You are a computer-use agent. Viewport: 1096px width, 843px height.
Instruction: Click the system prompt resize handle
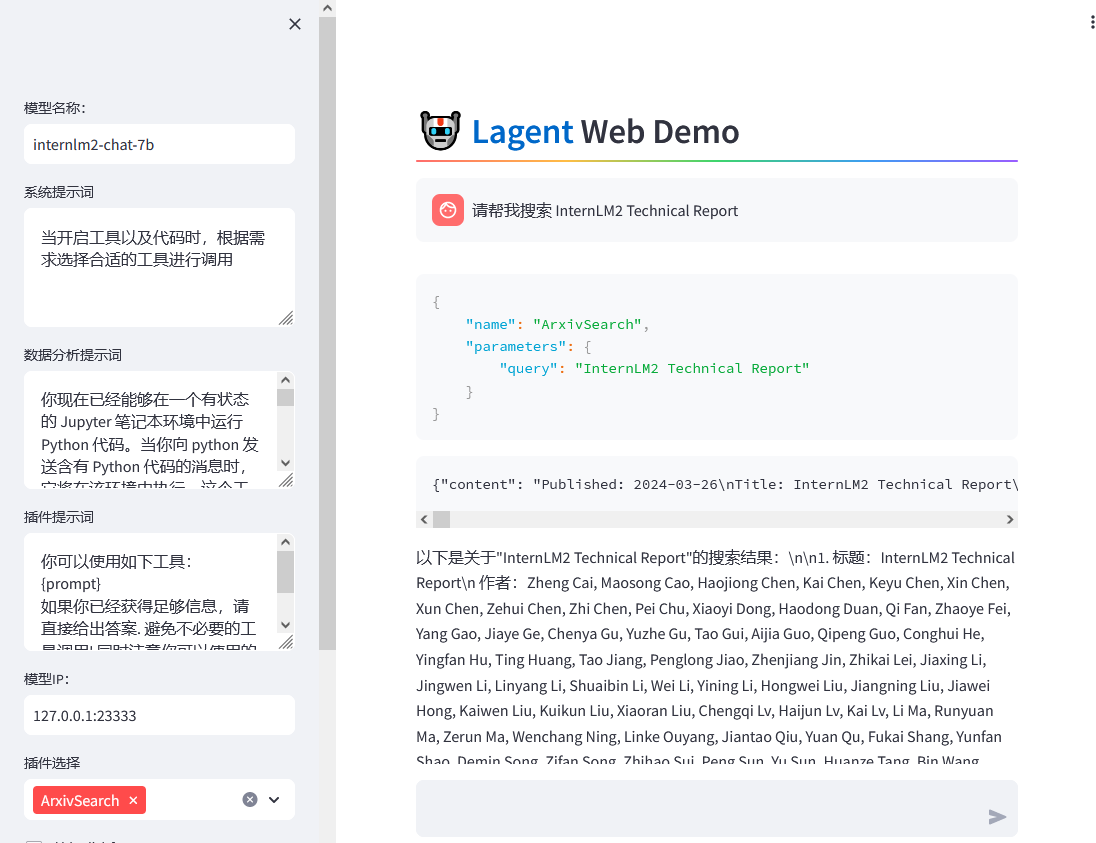click(x=286, y=318)
